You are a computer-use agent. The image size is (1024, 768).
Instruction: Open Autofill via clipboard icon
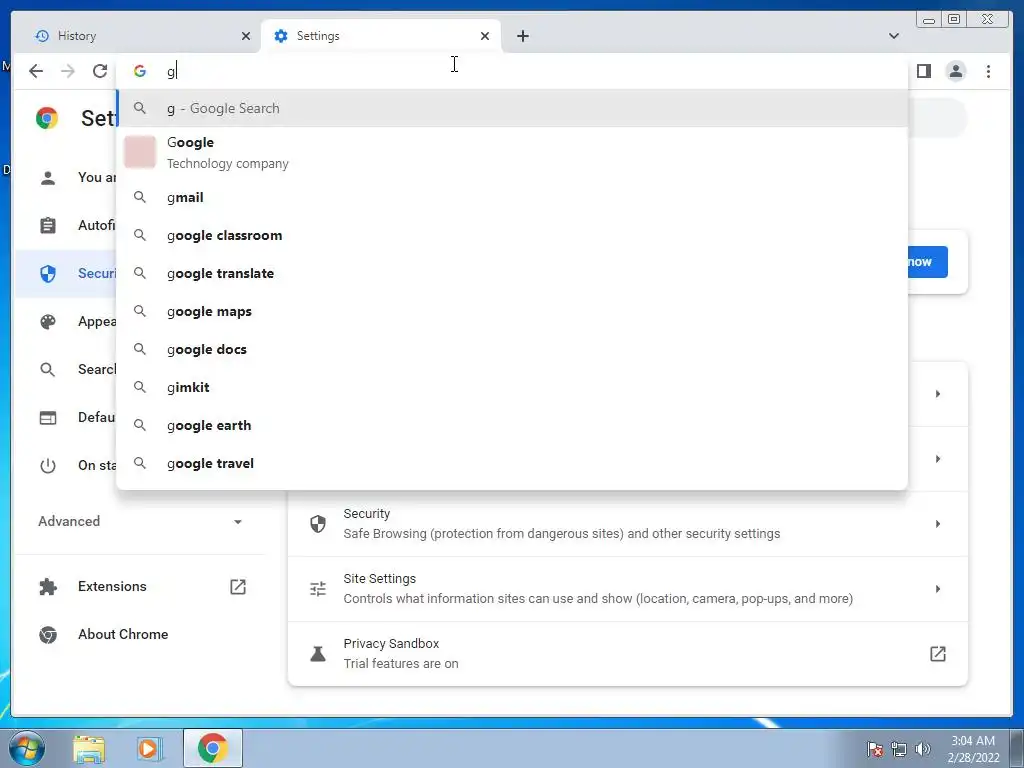tap(48, 225)
